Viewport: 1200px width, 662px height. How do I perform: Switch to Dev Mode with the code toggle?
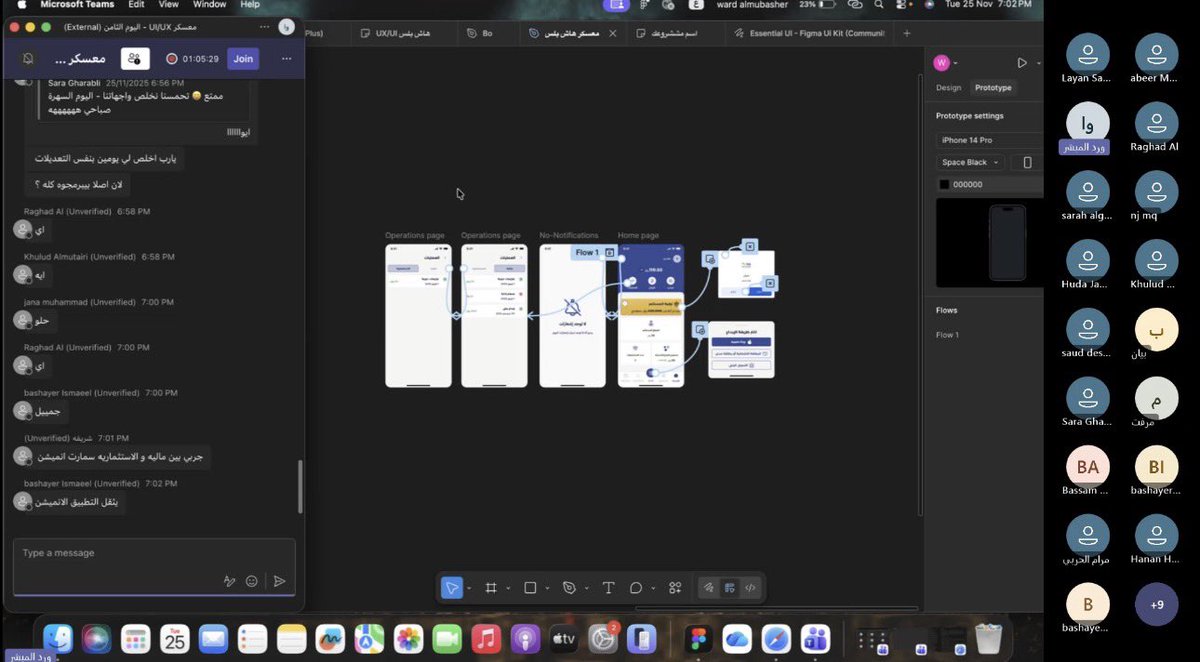[750, 587]
